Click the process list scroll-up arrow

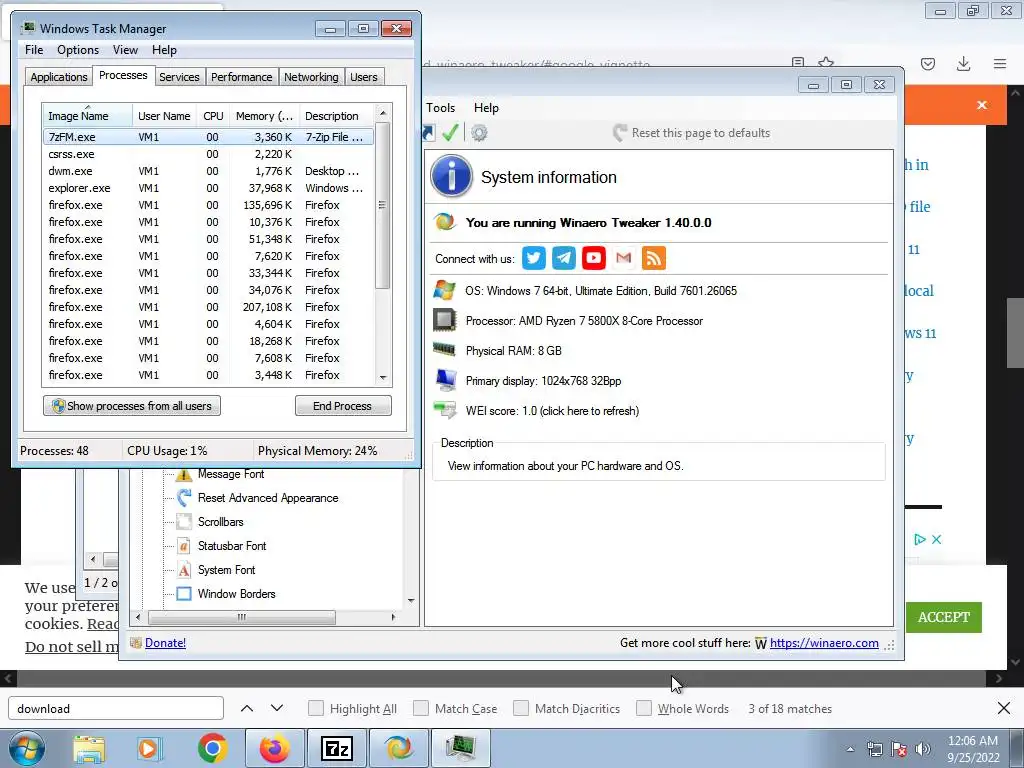pyautogui.click(x=383, y=113)
